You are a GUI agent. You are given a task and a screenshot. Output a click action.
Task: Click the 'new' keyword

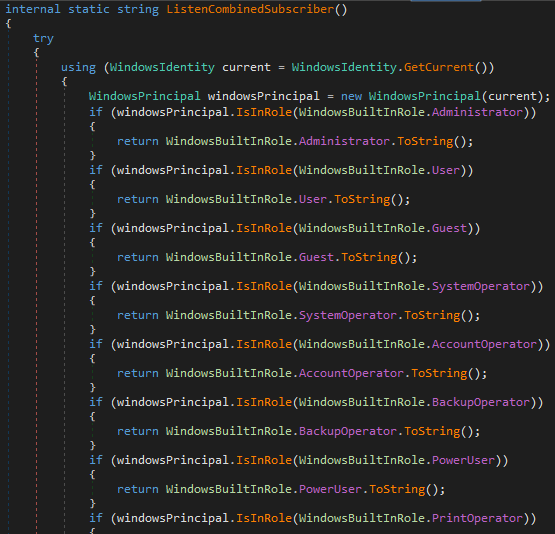click(x=351, y=96)
